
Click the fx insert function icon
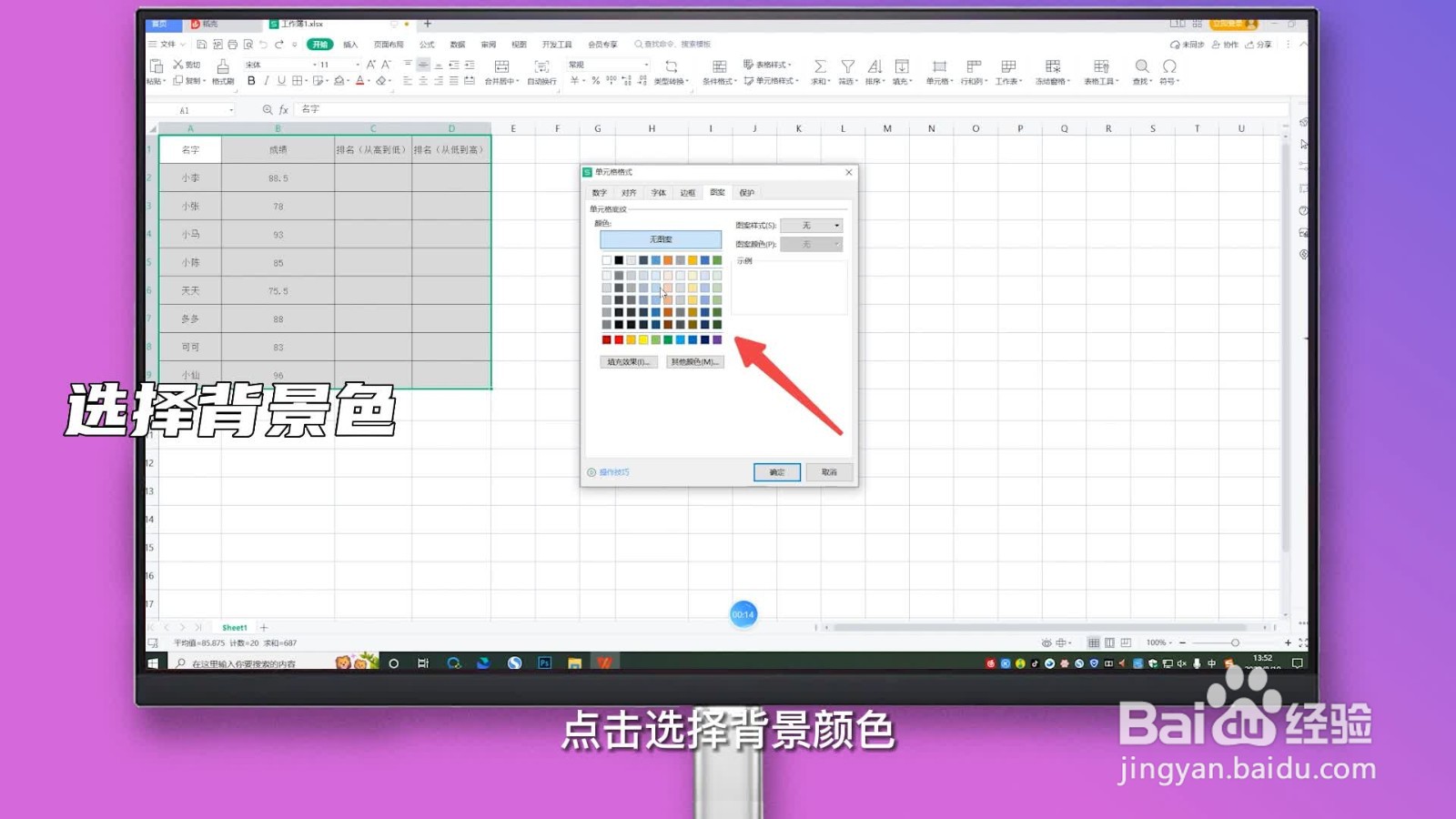(284, 109)
